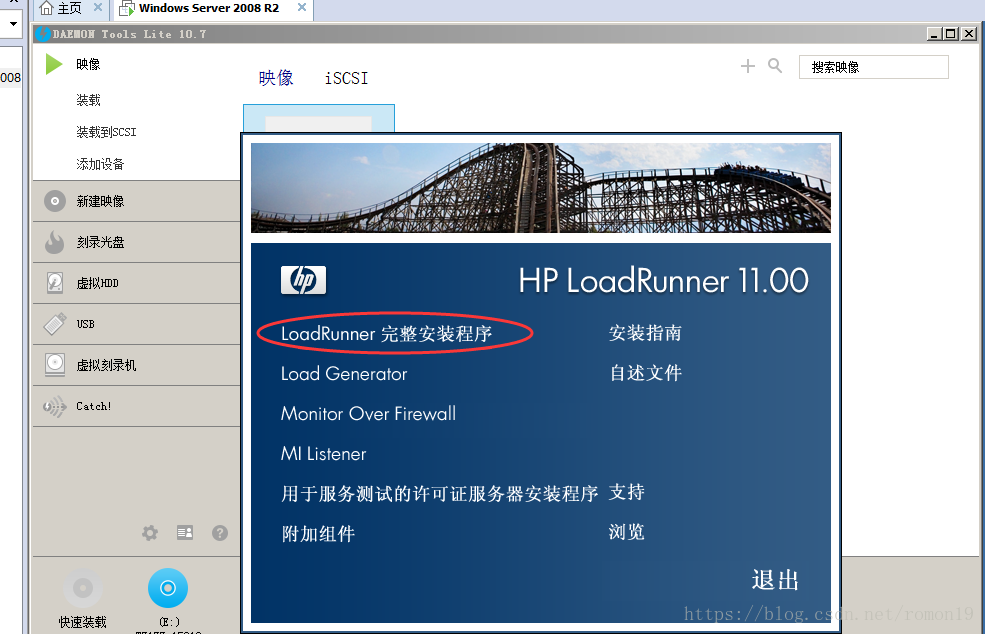985x634 pixels.
Task: Select the iSCSI tab
Action: 346,78
